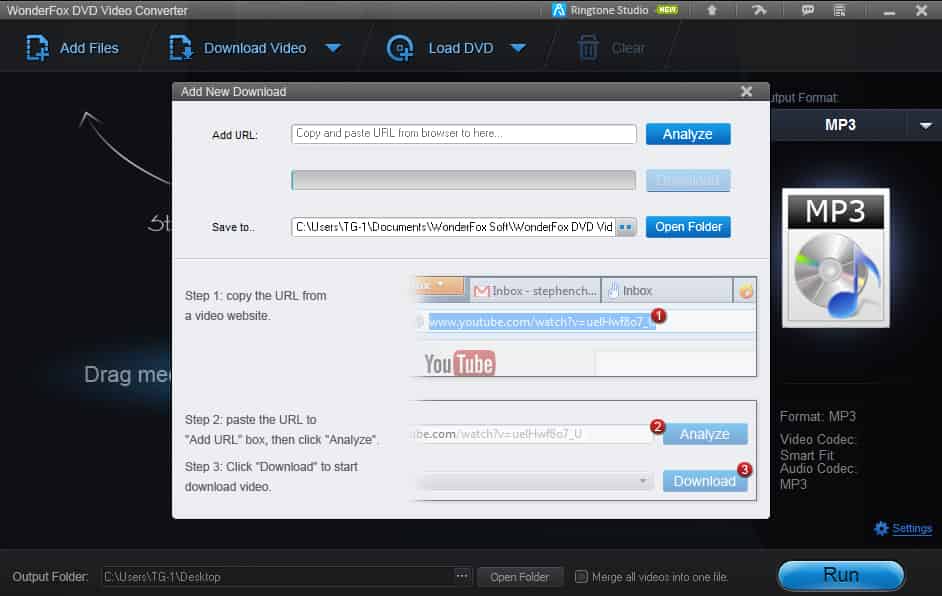Click the language selection icon in title bar

click(842, 10)
